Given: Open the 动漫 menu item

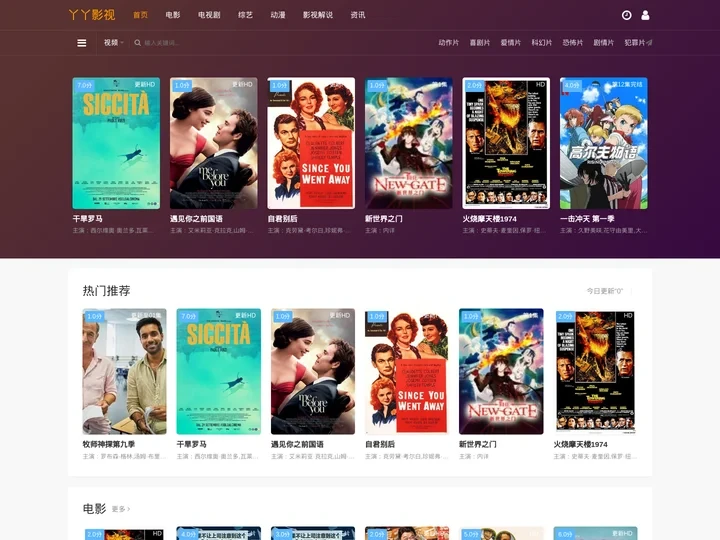Looking at the screenshot, I should tap(278, 15).
